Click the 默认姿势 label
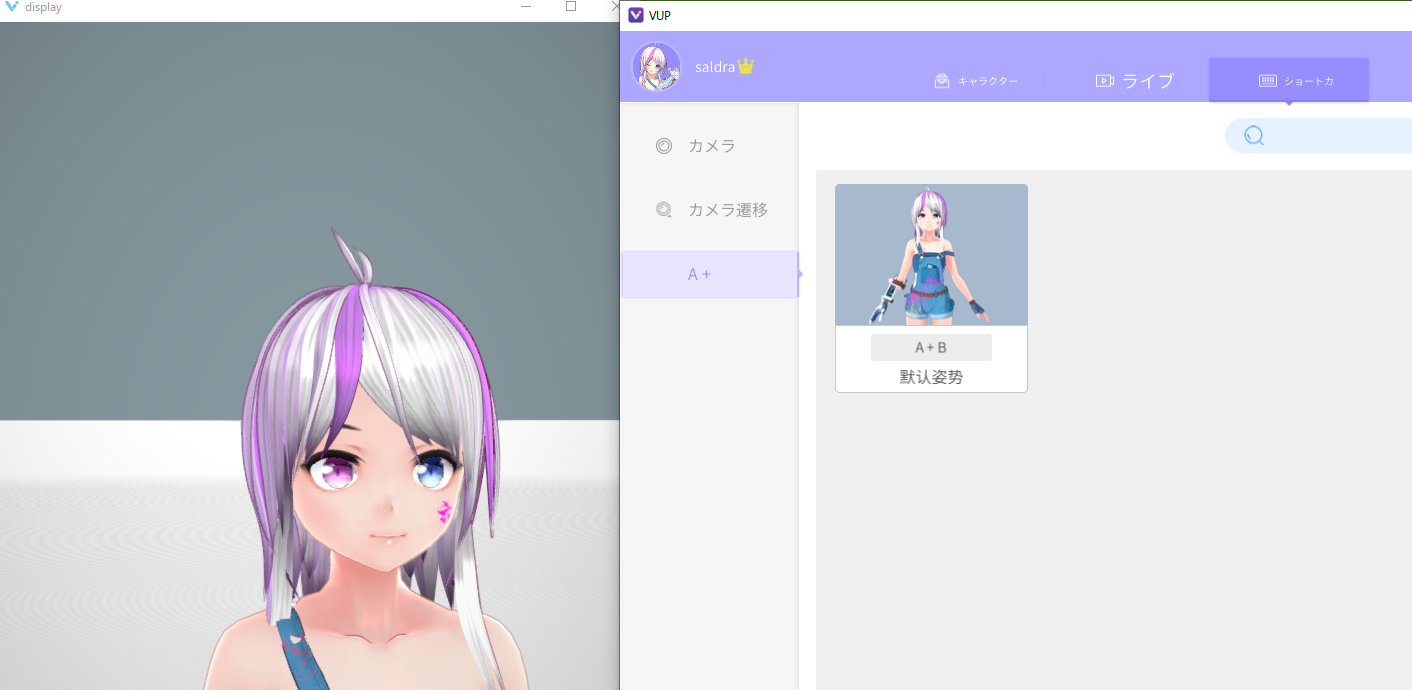 (931, 378)
